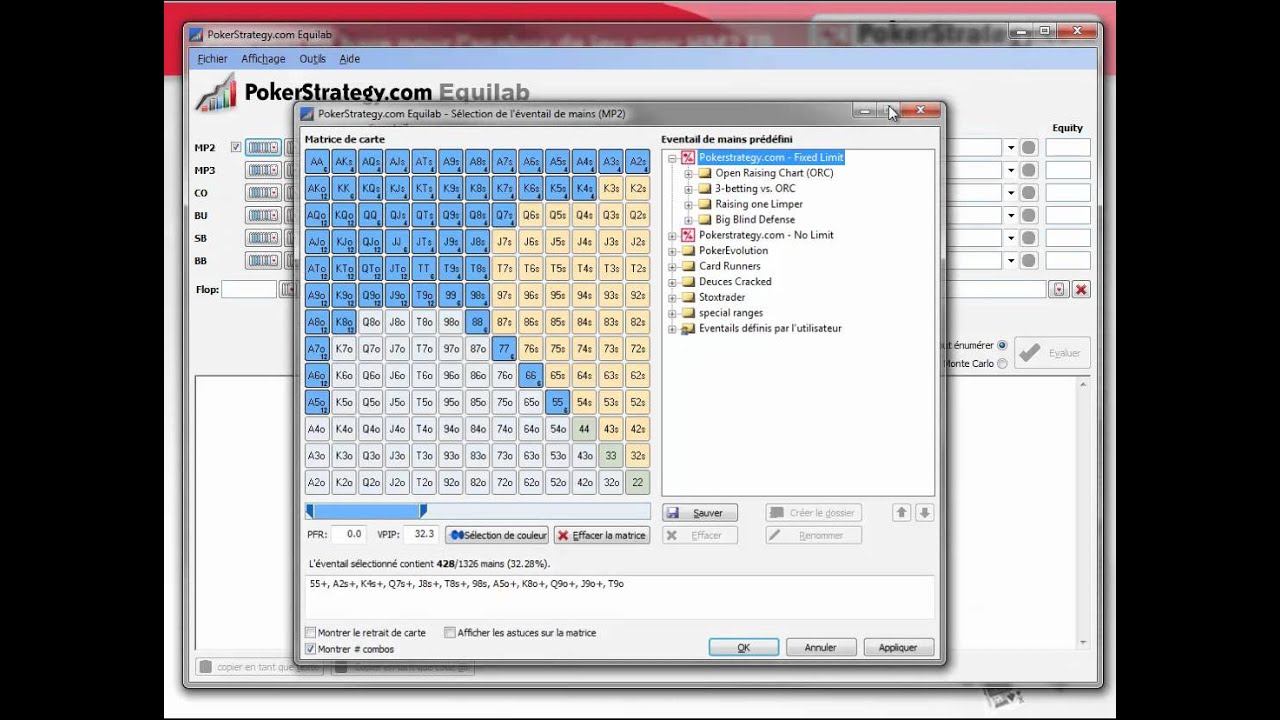Toggle the 44 pair cell in matrix
Screen dimensions: 1280x720
click(584, 430)
